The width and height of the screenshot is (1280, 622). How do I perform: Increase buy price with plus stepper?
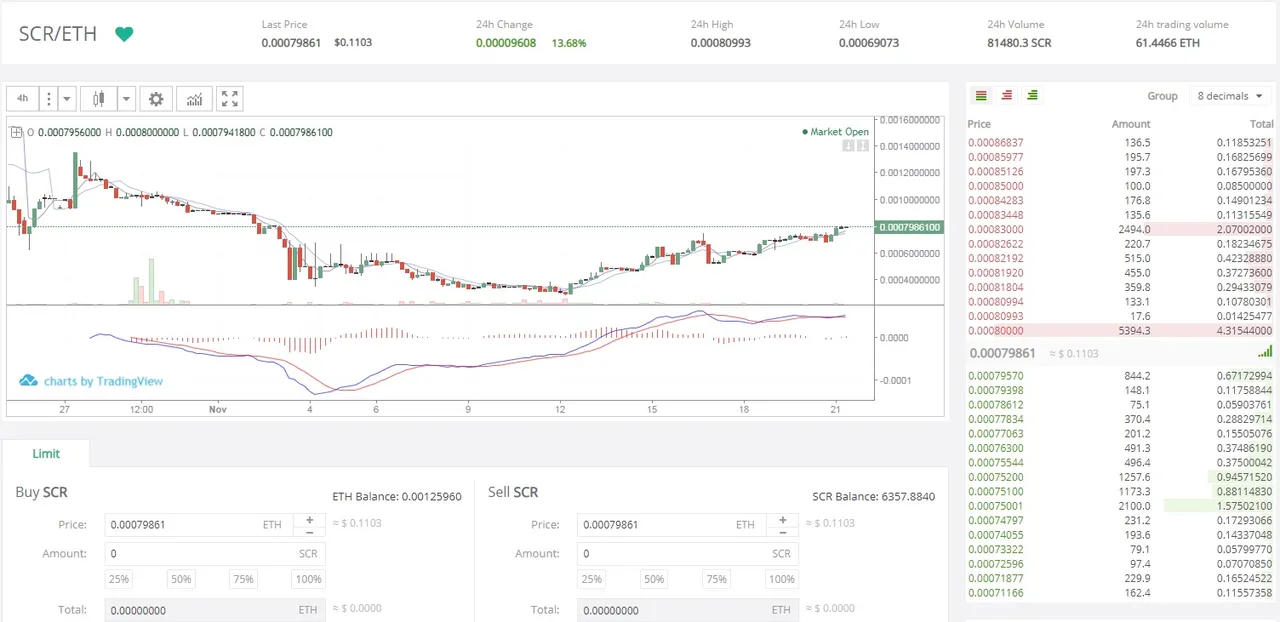pyautogui.click(x=310, y=519)
